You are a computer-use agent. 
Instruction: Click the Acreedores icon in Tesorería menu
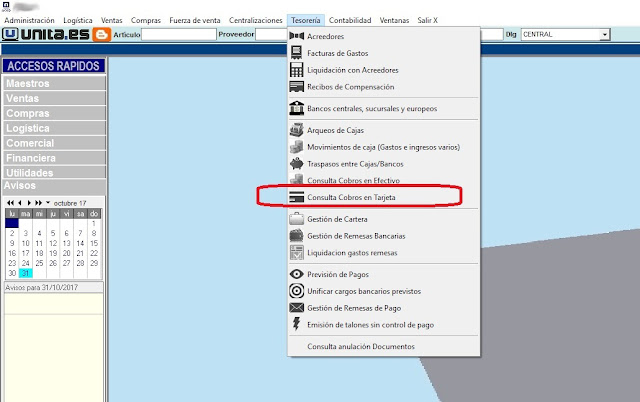(x=296, y=36)
